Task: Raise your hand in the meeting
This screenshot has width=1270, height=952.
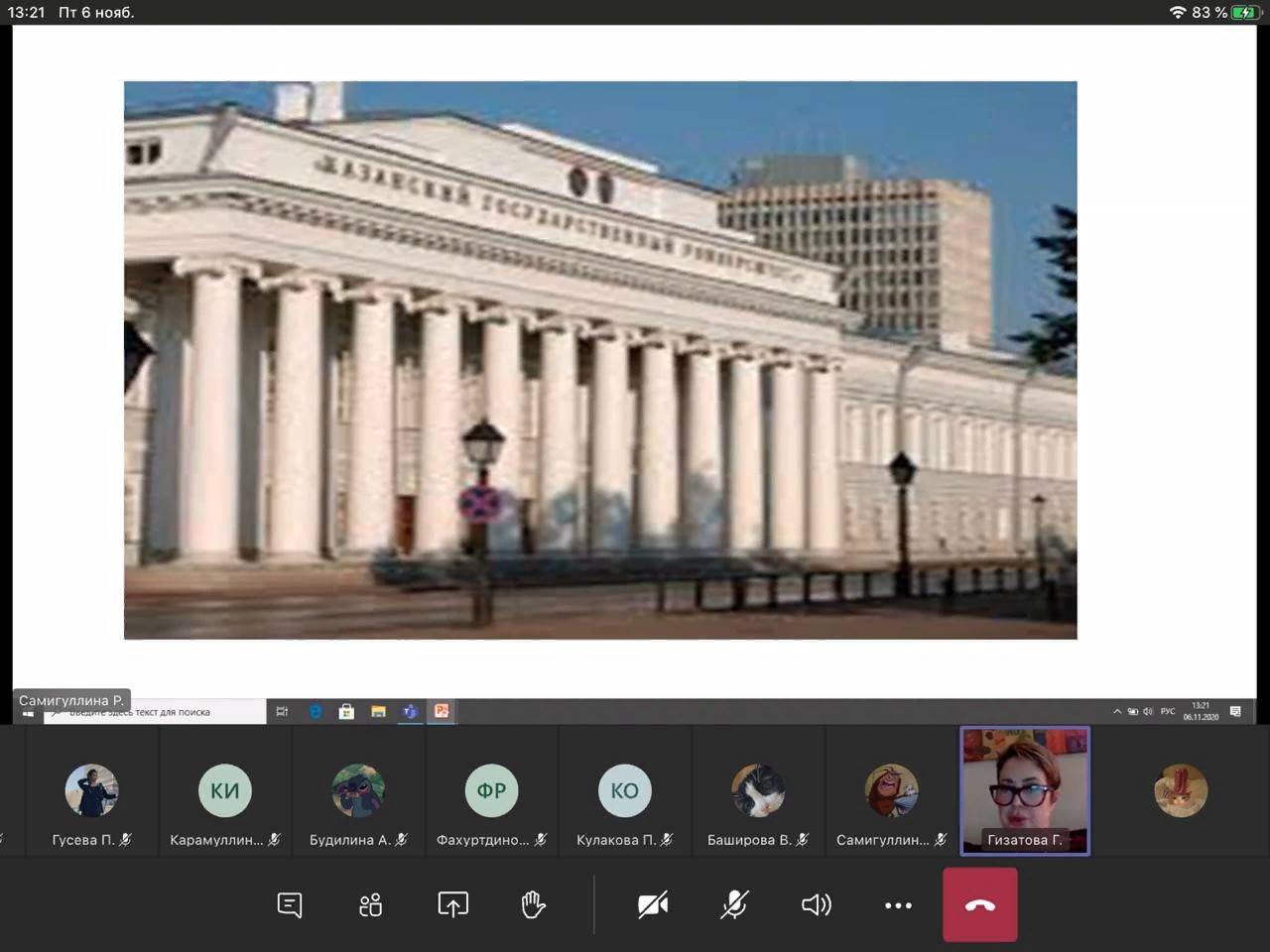Action: [x=534, y=904]
